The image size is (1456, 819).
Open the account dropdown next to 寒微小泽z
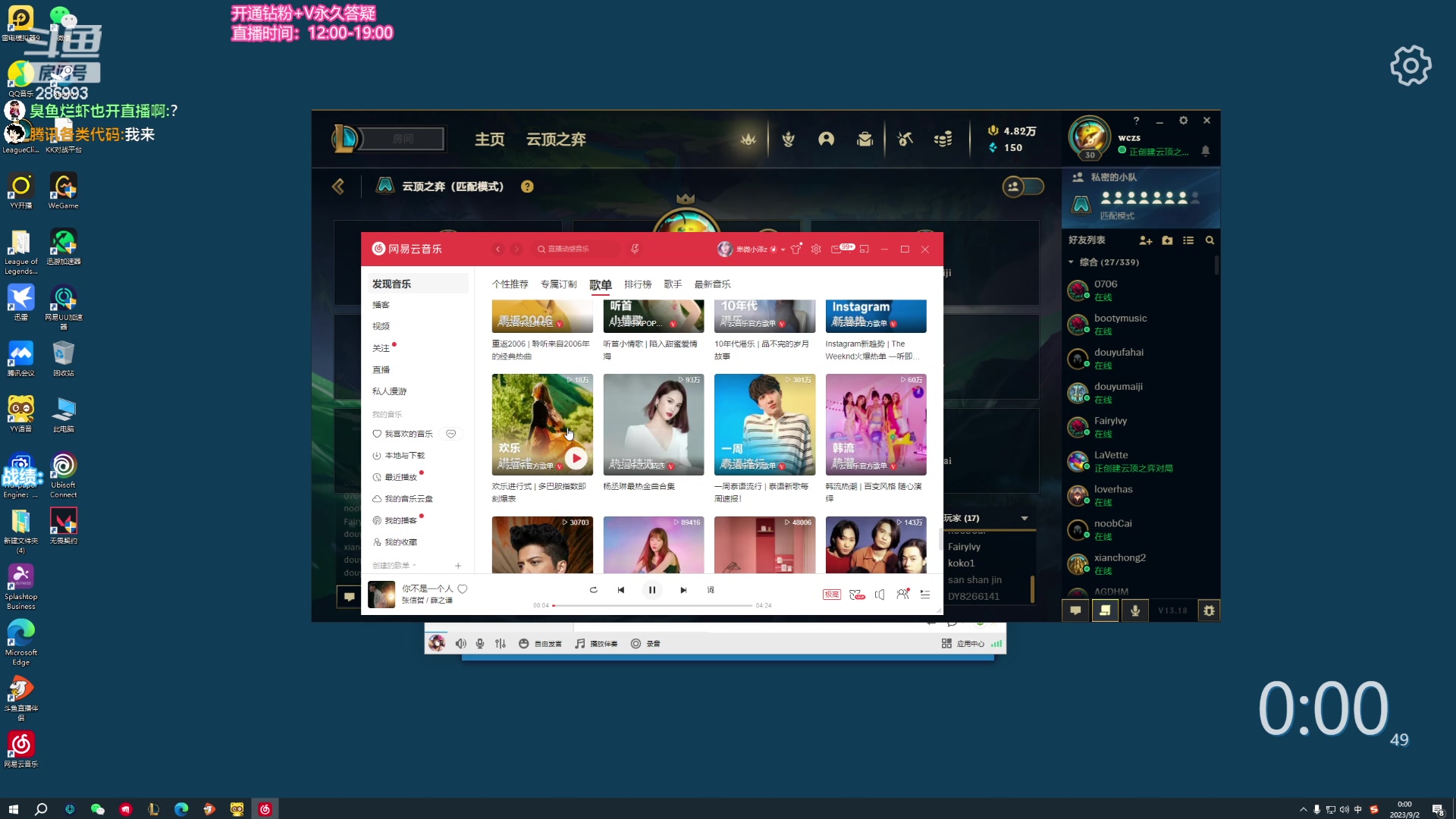coord(783,249)
